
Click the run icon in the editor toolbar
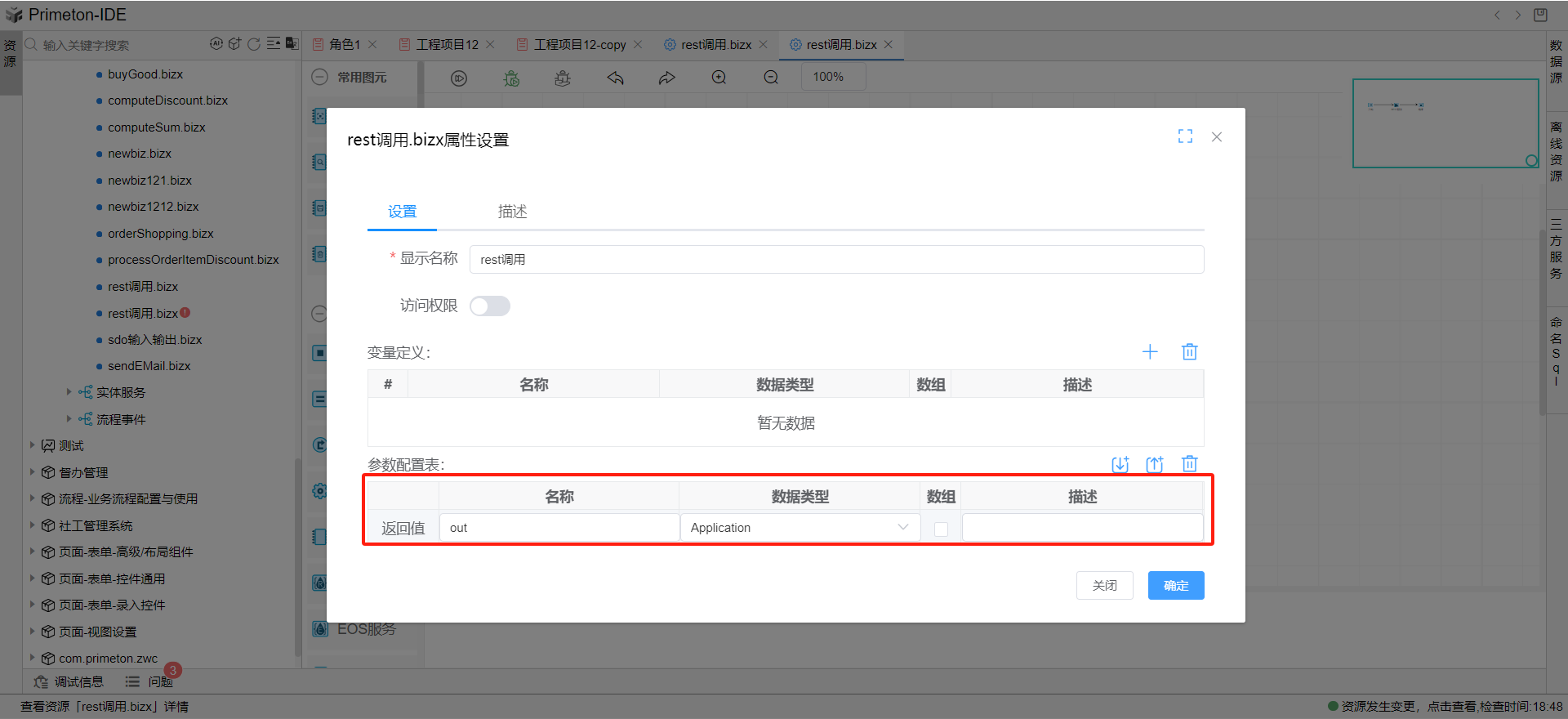[x=459, y=78]
